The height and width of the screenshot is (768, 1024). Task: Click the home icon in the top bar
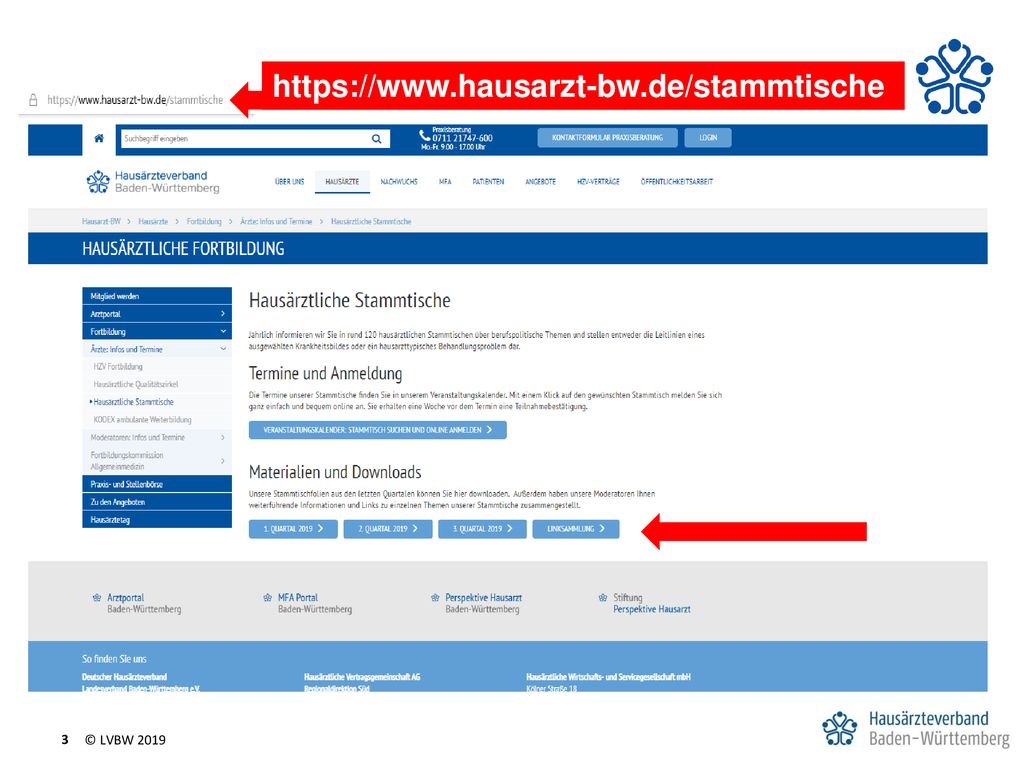coord(99,138)
